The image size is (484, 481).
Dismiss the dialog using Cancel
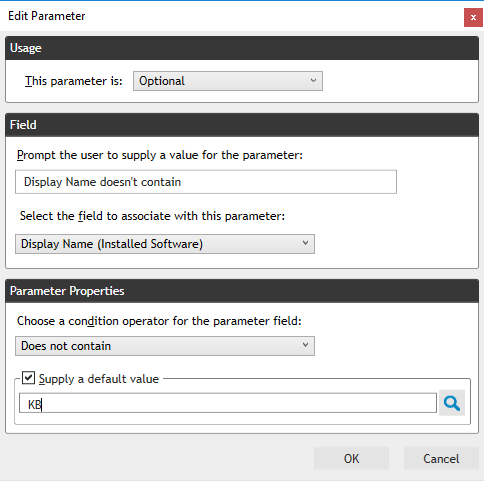tap(441, 459)
